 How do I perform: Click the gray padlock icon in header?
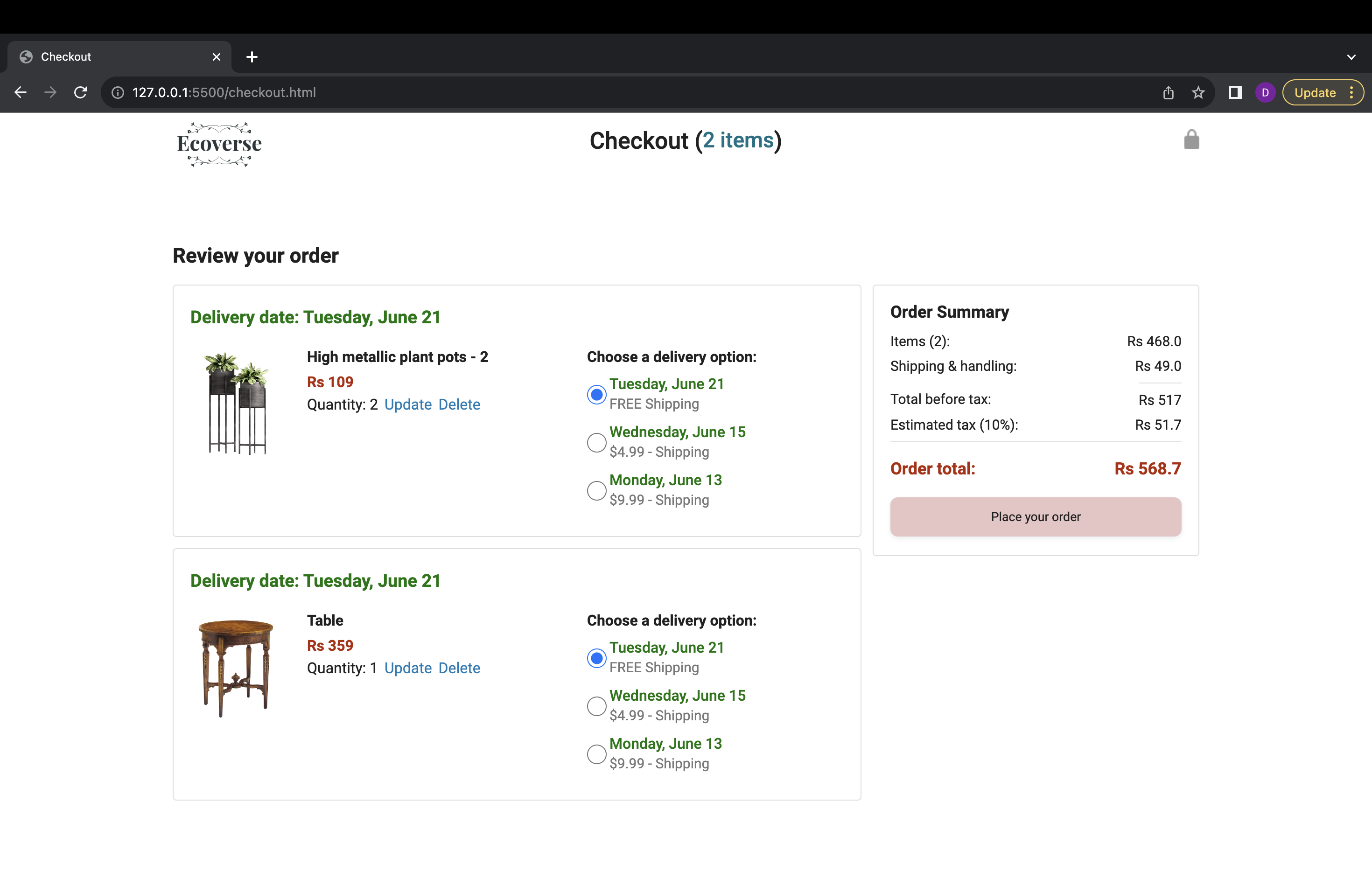click(x=1191, y=140)
